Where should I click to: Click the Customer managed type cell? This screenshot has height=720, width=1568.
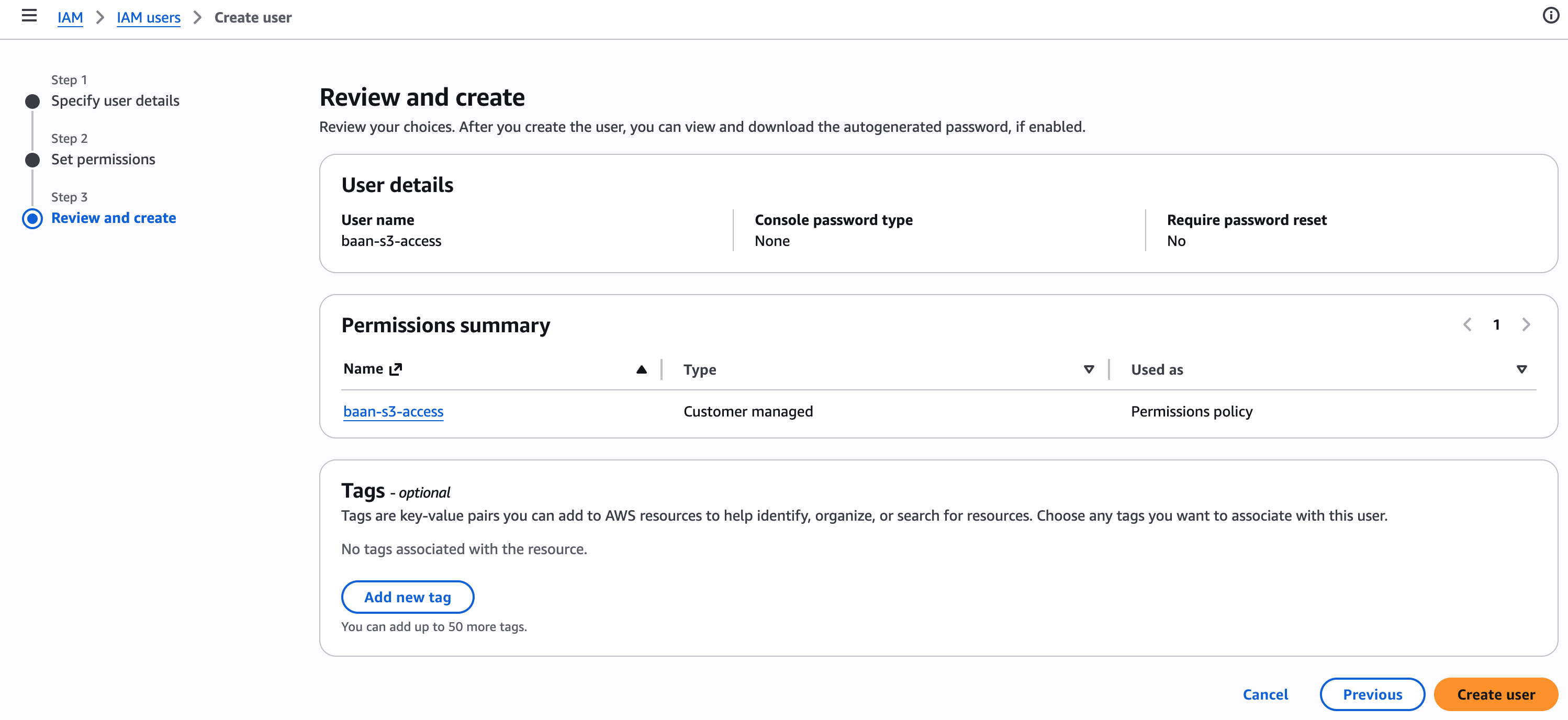[748, 411]
